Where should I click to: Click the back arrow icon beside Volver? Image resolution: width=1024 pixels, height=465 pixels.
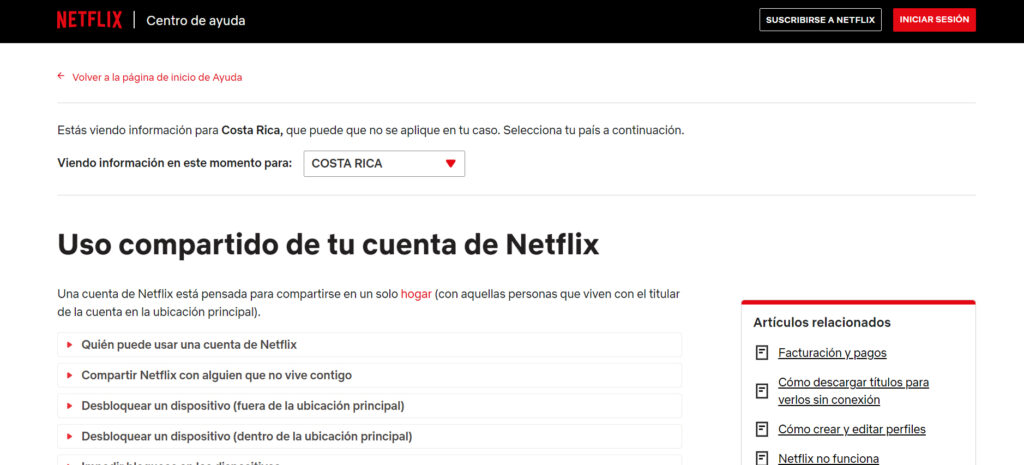click(61, 76)
